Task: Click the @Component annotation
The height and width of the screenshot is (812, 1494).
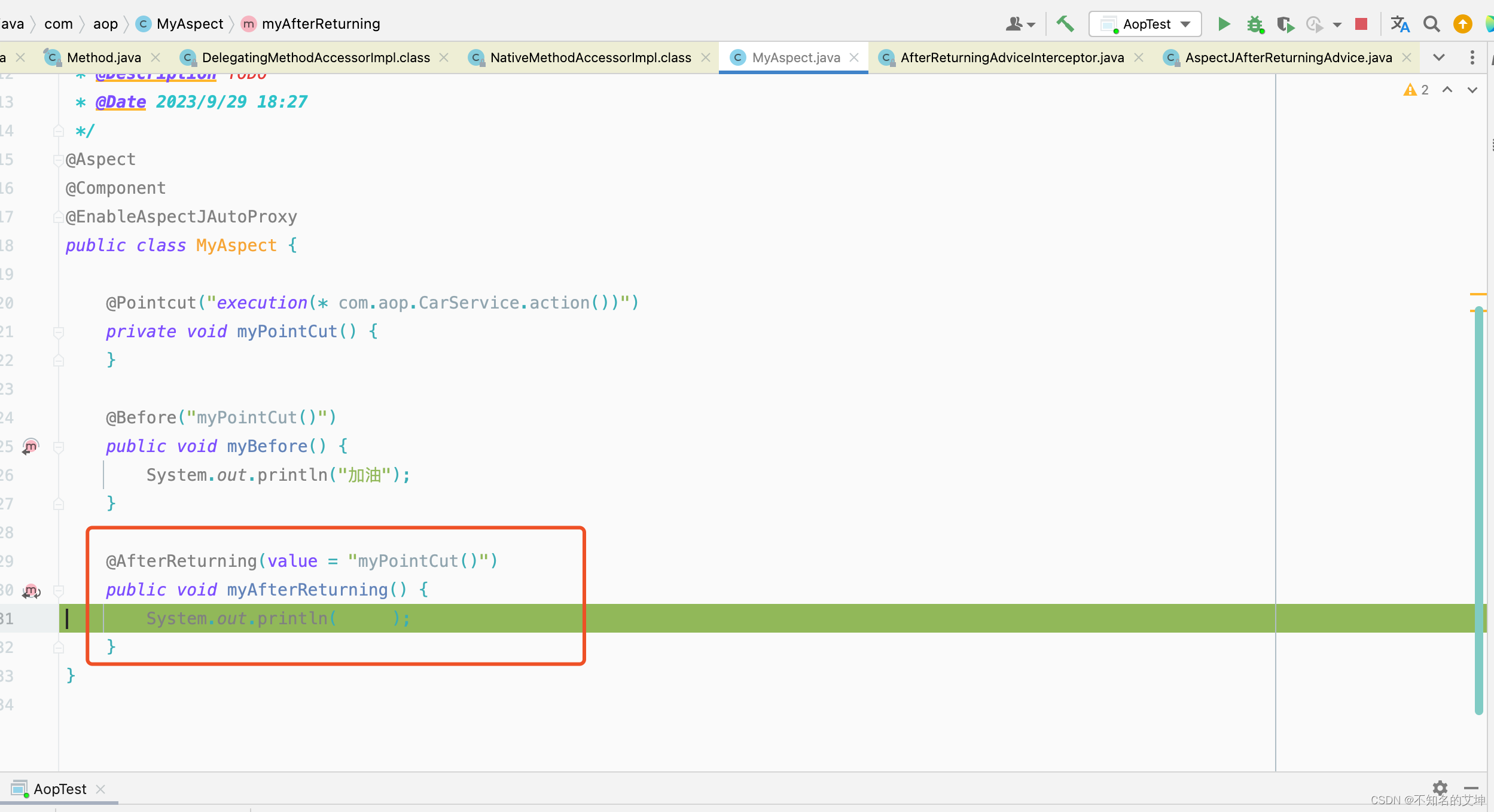Action: point(115,188)
